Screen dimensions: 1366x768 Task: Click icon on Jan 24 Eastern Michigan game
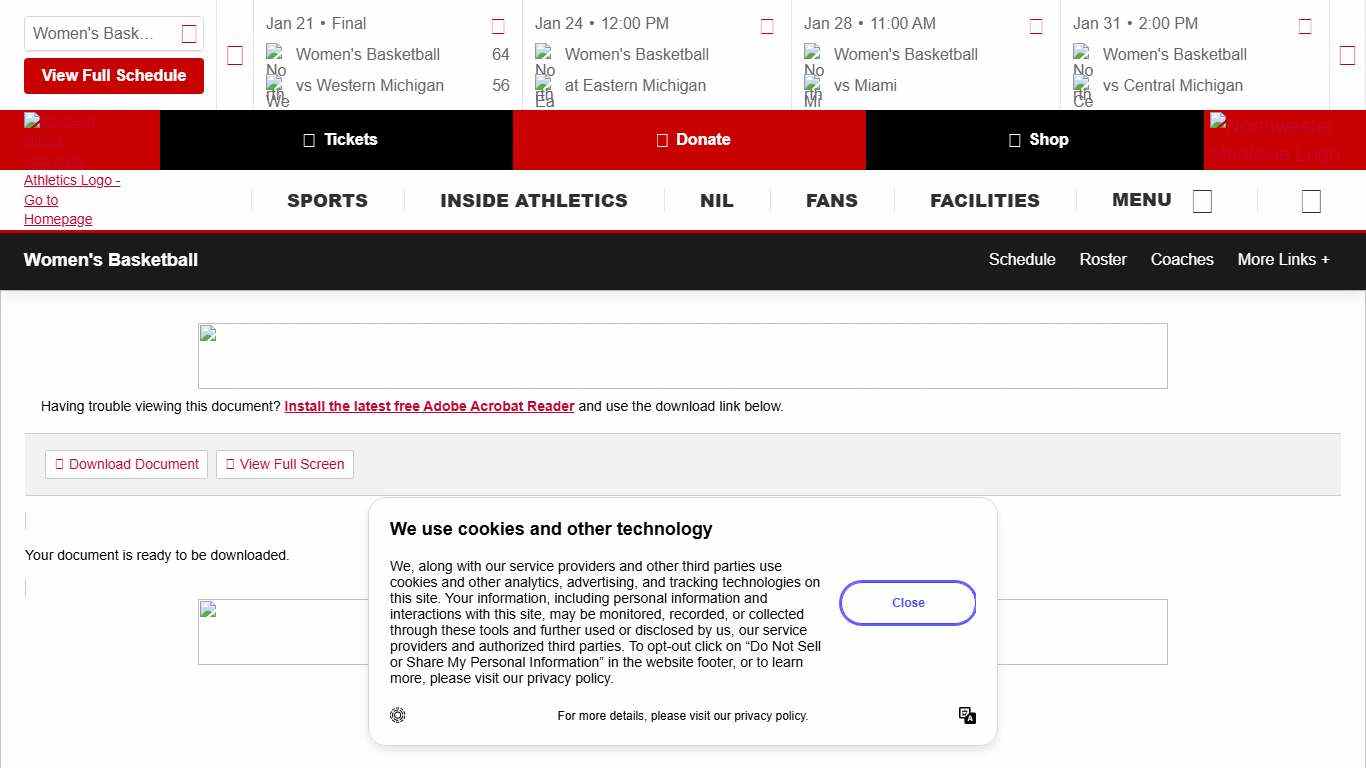pos(767,27)
